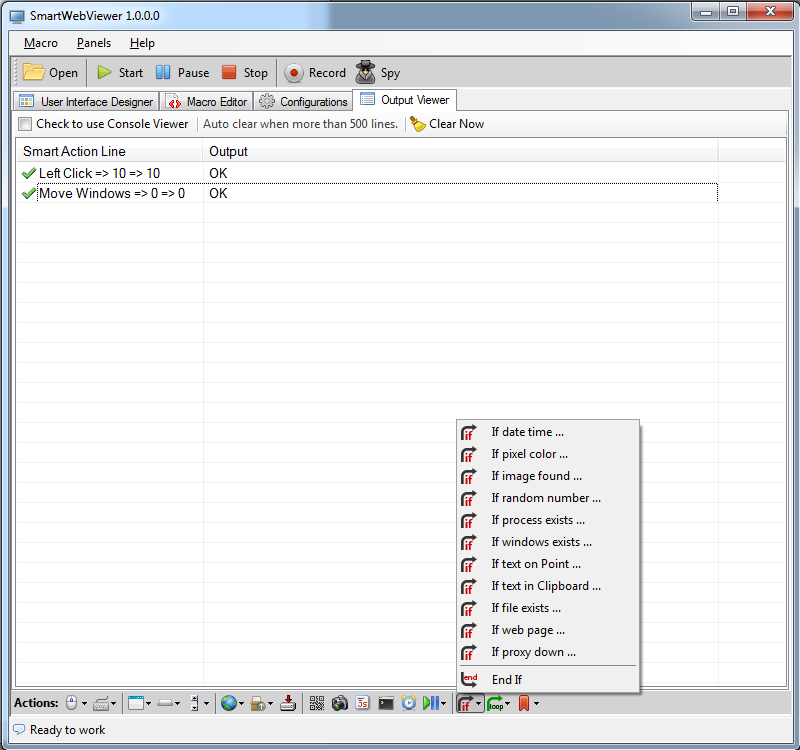Click the black console command action icon
This screenshot has width=800, height=750.
pos(386,704)
